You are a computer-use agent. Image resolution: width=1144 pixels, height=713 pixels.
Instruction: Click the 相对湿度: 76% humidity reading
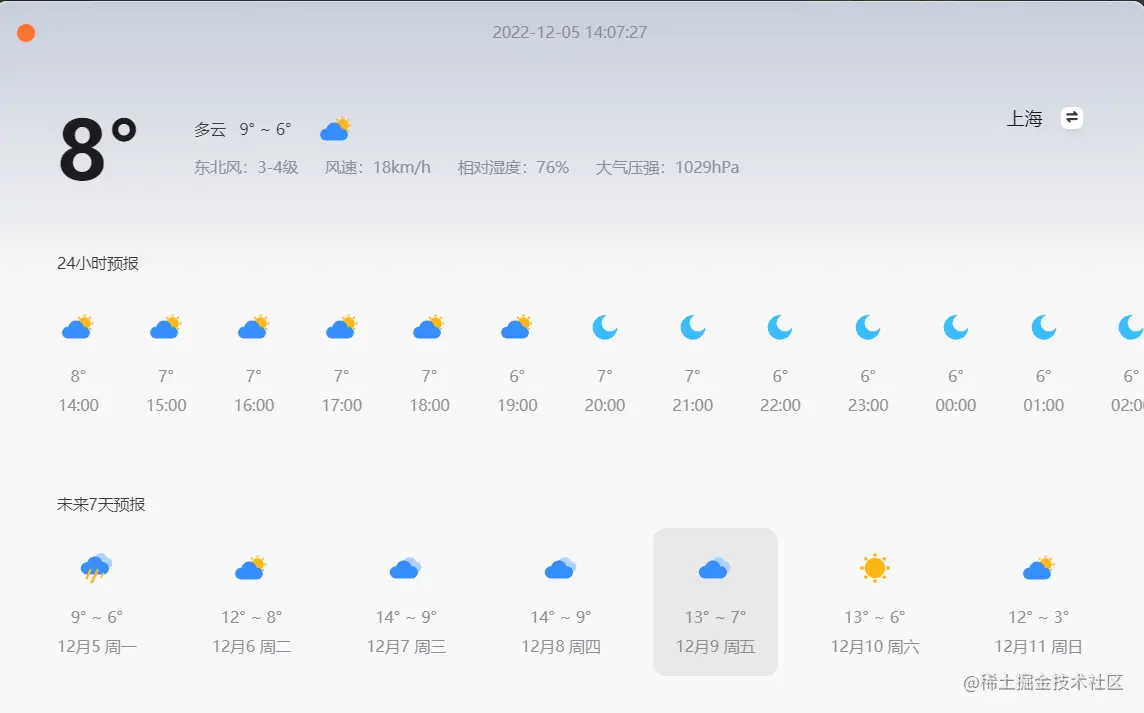(x=514, y=167)
